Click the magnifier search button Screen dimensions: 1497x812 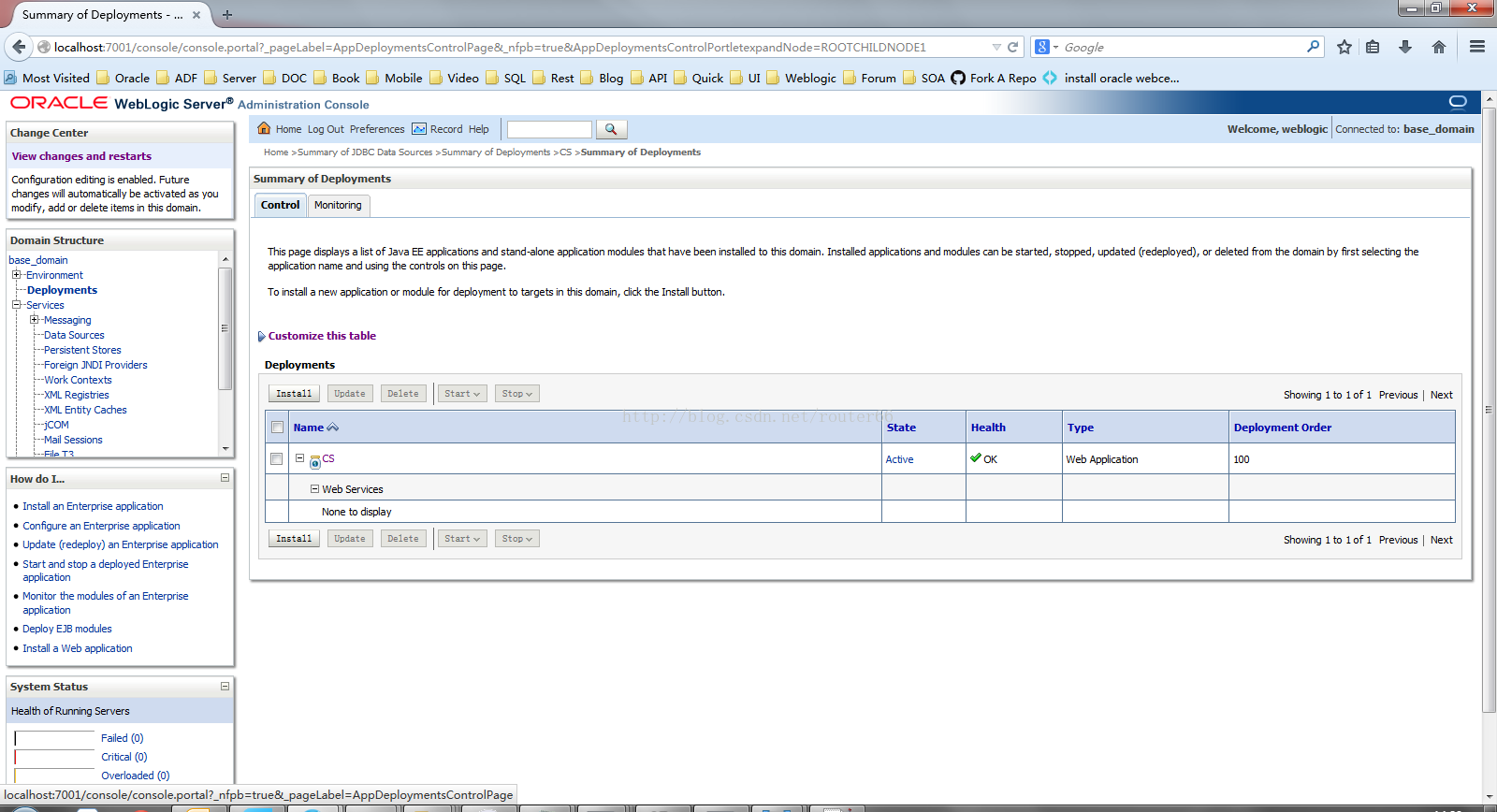click(611, 129)
